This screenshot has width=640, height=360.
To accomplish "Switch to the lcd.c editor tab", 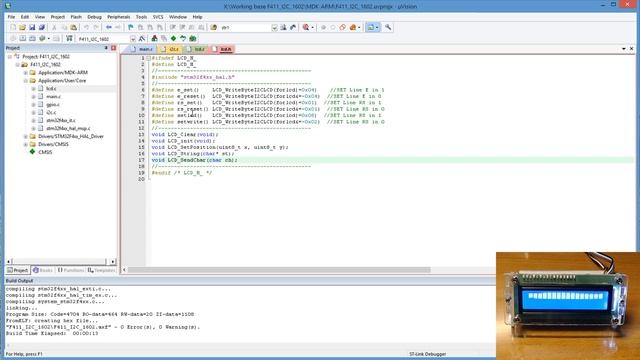I will [195, 49].
